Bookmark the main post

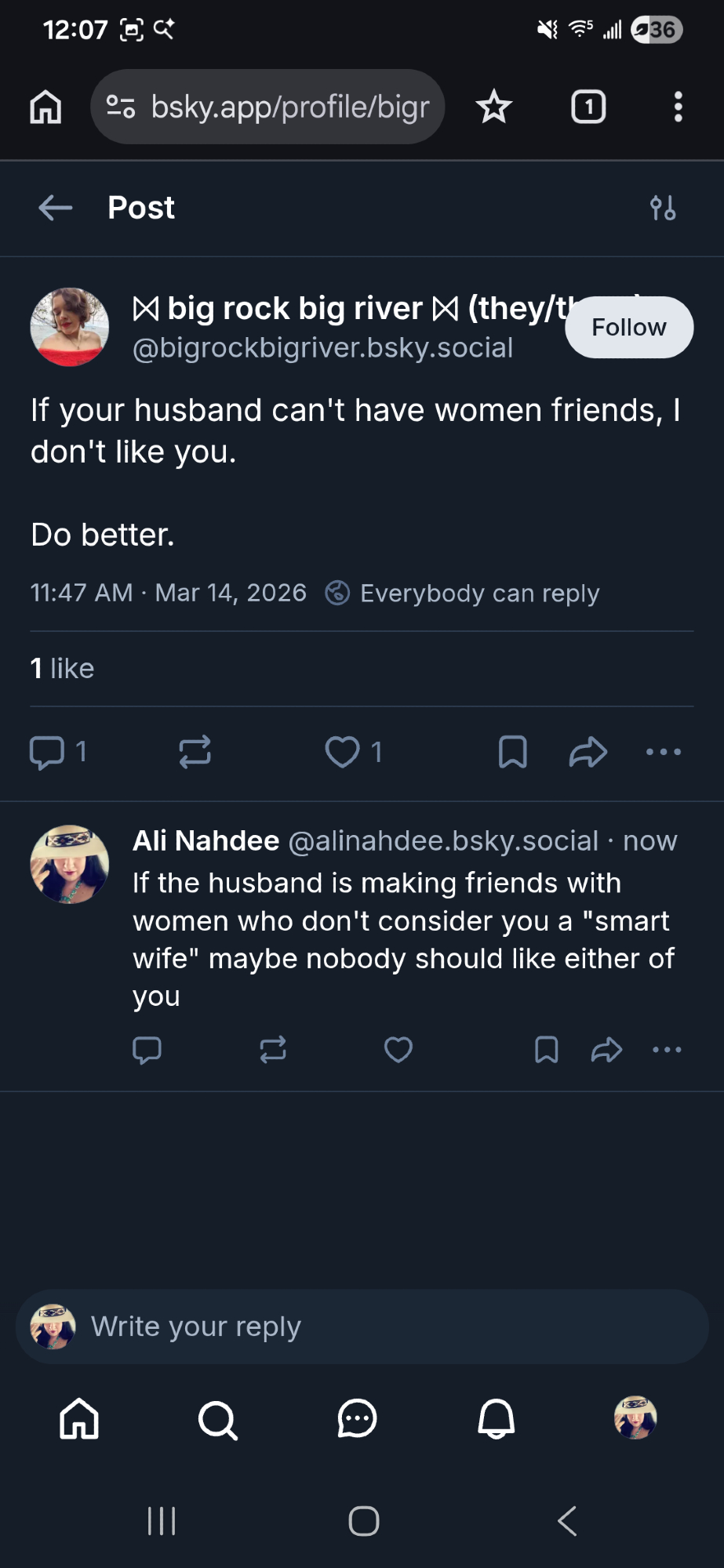(x=512, y=751)
